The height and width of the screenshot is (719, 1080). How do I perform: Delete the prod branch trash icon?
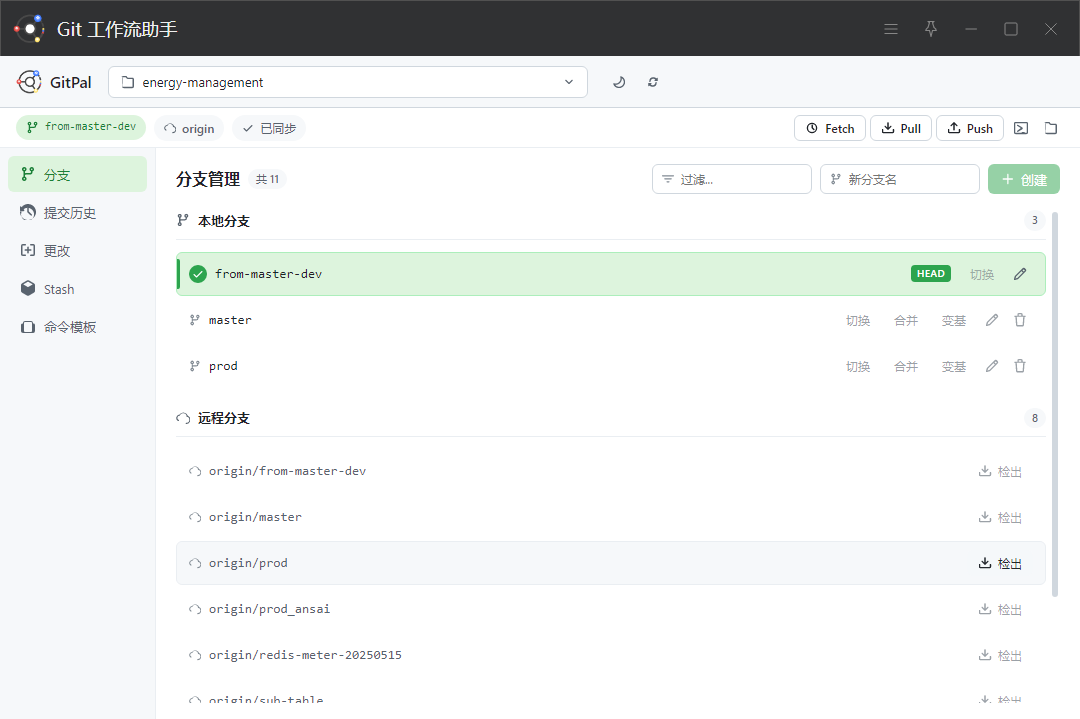click(1020, 366)
